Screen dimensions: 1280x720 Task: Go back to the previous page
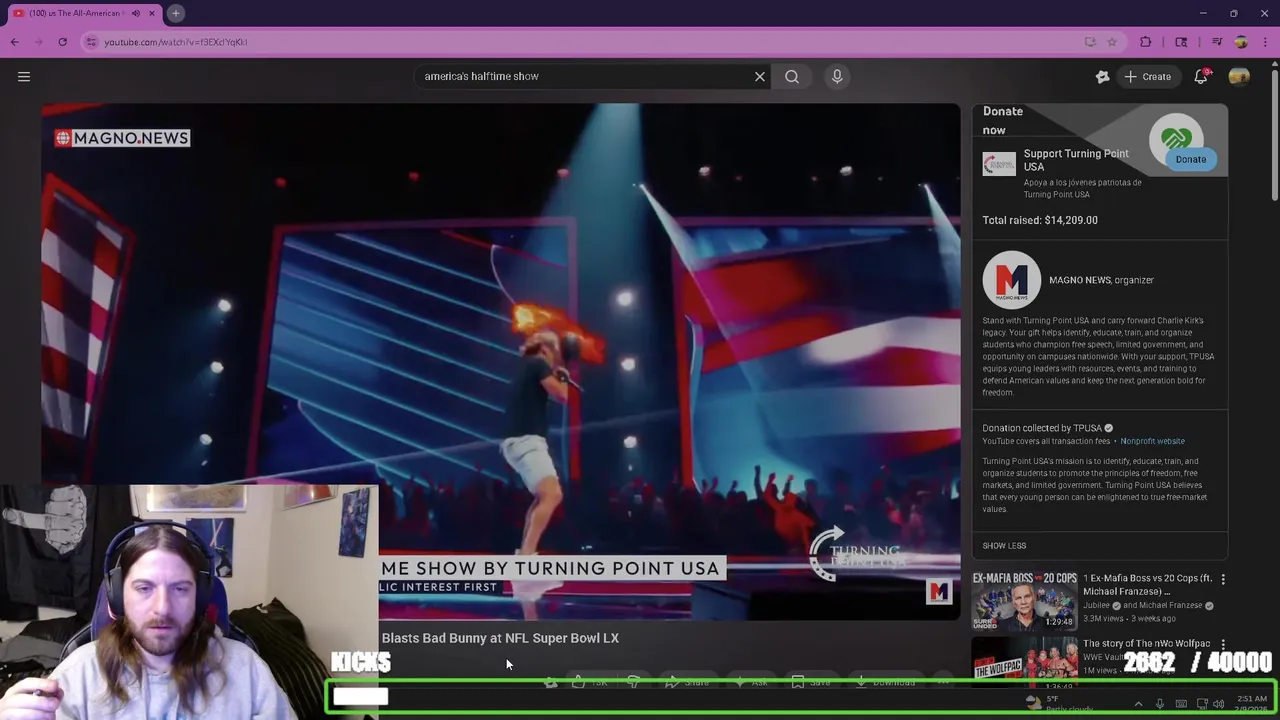(14, 42)
